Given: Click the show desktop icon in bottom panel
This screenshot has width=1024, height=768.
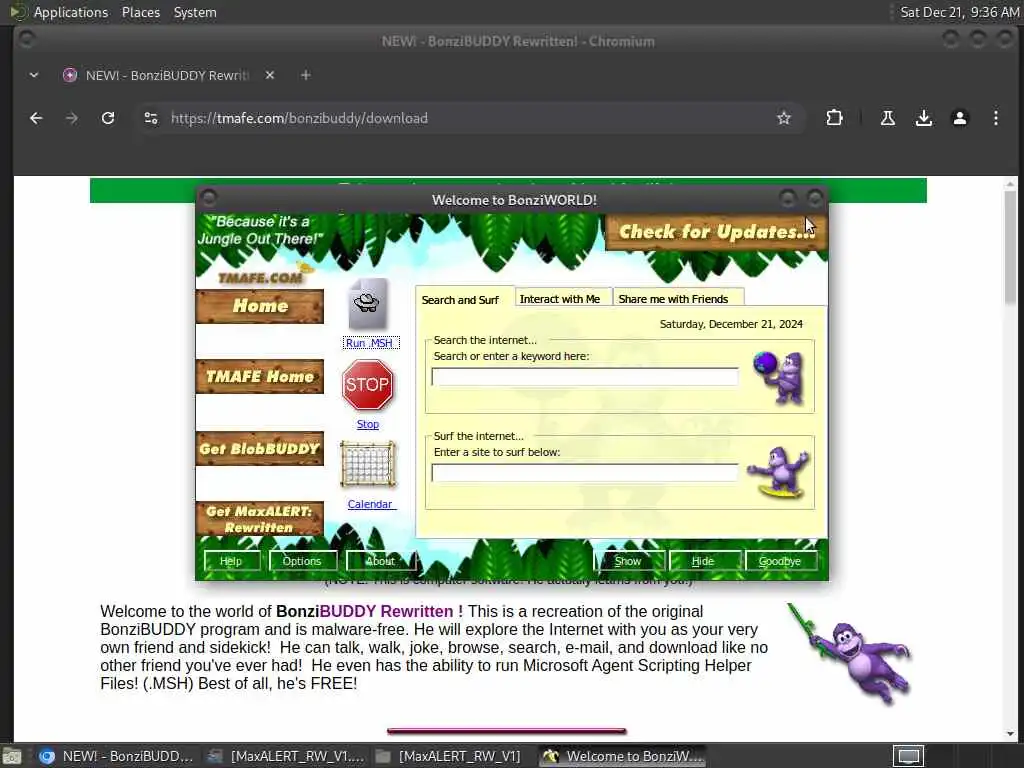Looking at the screenshot, I should pos(12,757).
